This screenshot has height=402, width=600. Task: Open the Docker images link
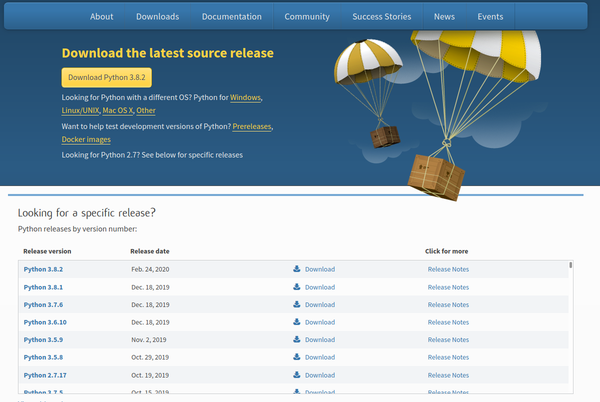86,140
